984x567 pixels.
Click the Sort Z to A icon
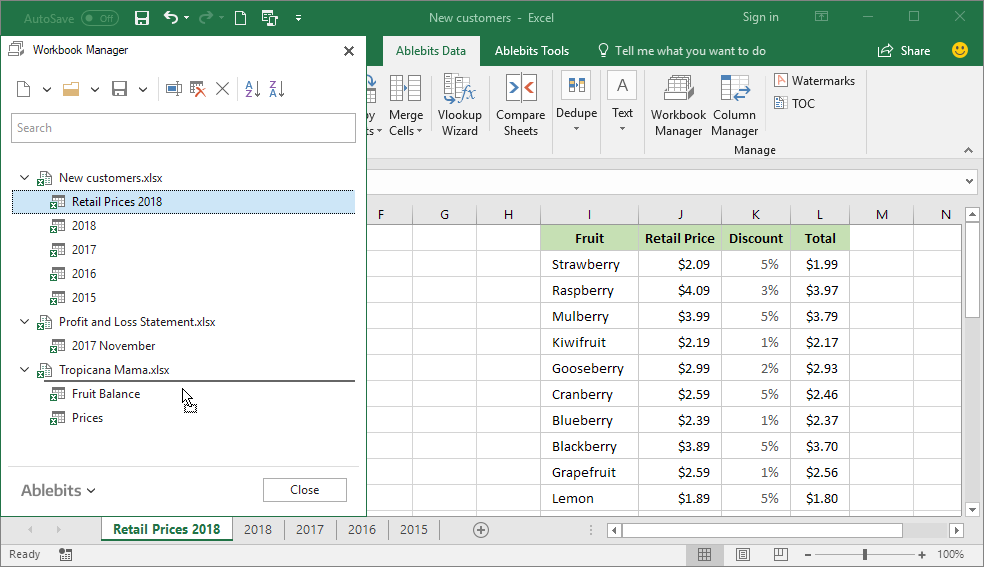pyautogui.click(x=277, y=89)
